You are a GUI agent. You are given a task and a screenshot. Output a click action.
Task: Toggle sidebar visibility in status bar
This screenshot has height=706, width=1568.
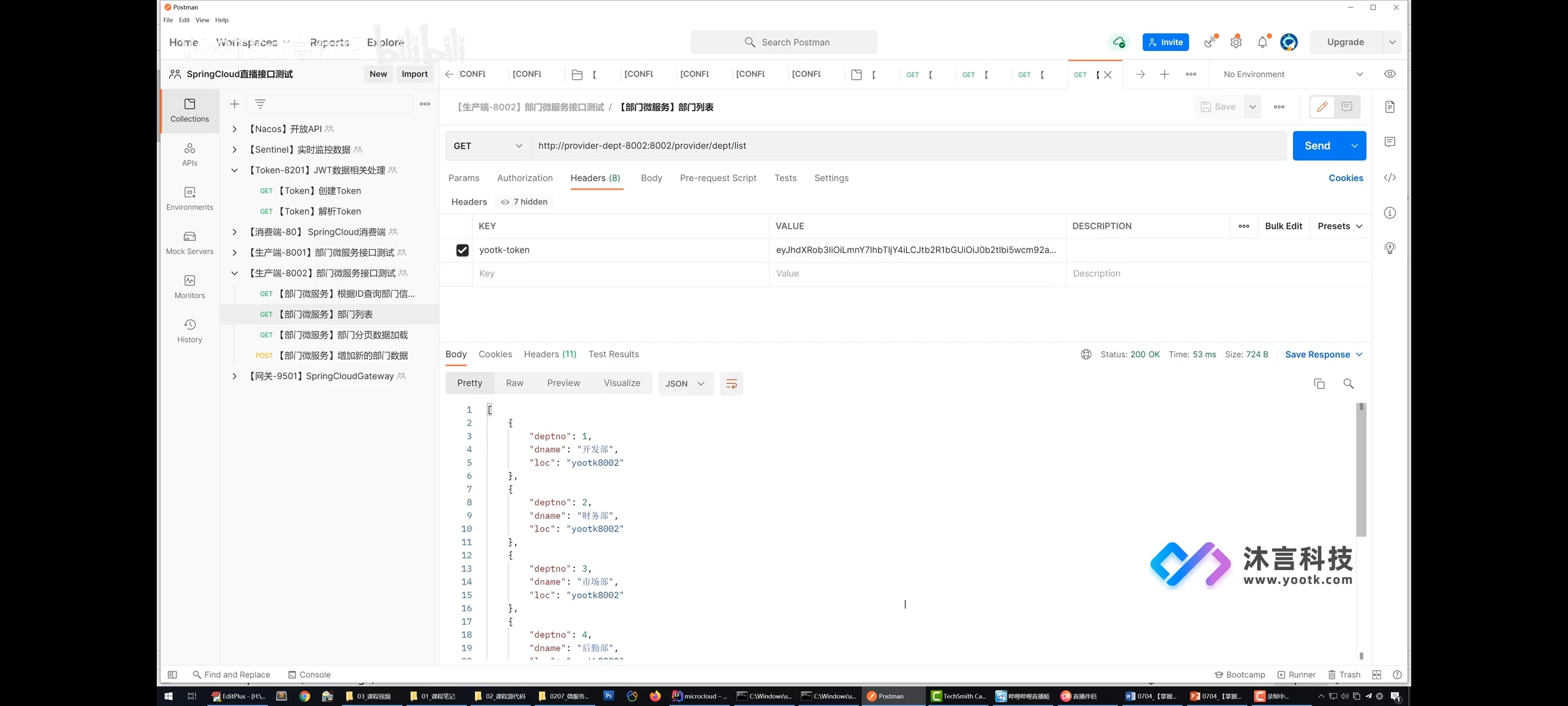coord(172,675)
